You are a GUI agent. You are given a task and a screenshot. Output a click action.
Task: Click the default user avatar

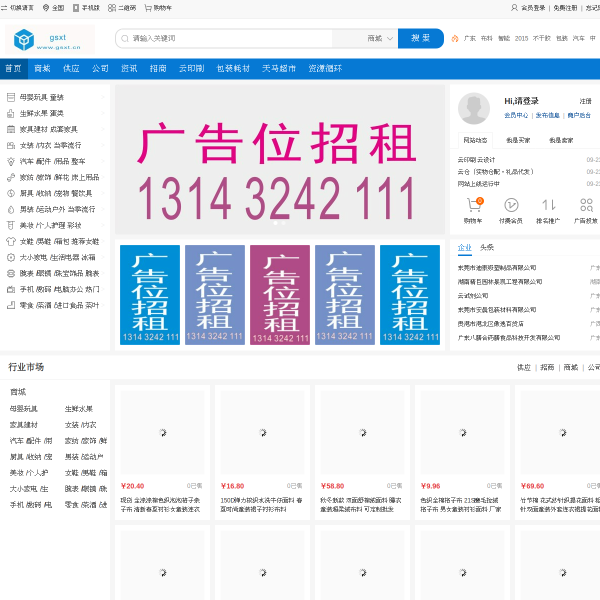(474, 108)
